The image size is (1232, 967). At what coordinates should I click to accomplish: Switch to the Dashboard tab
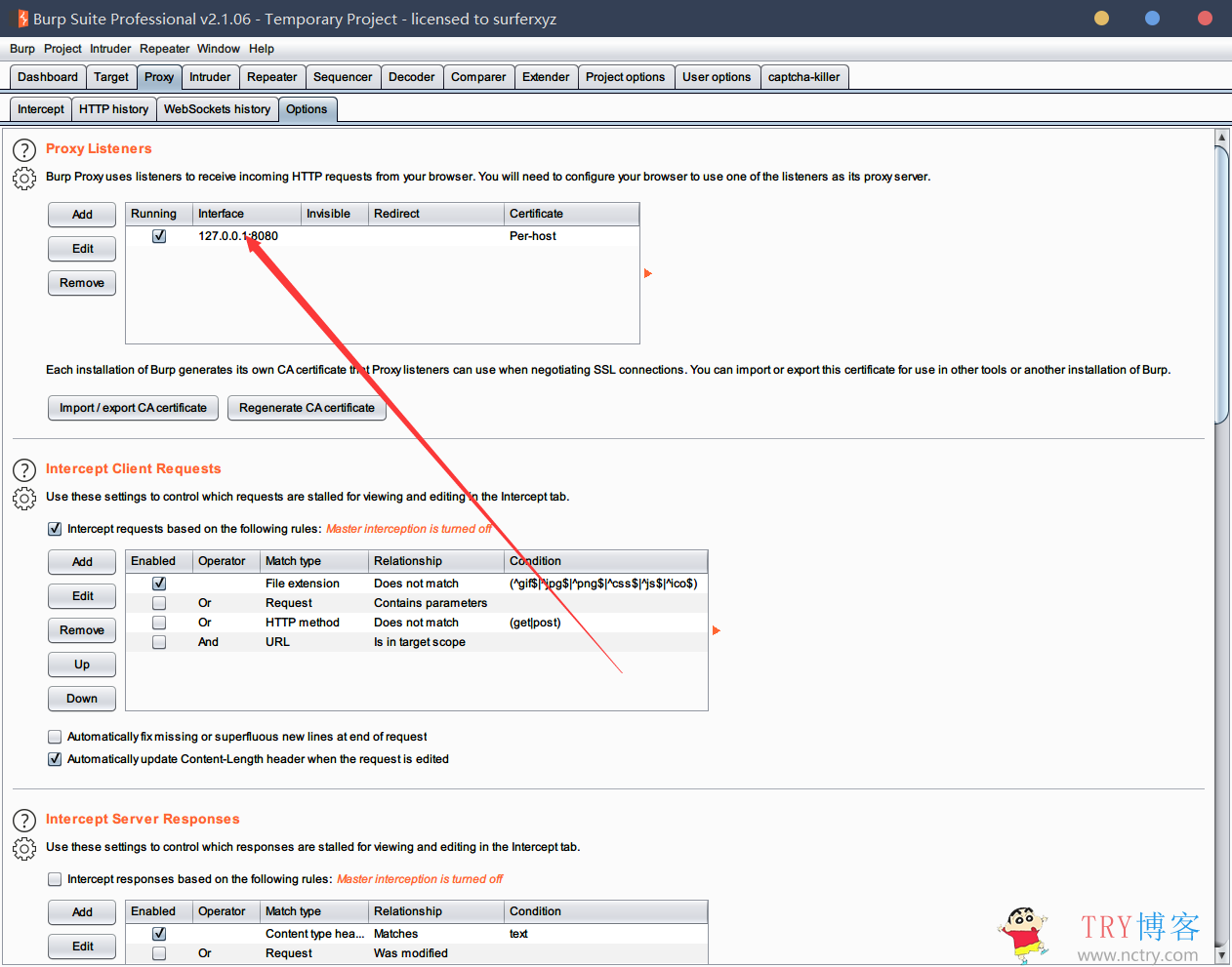(48, 77)
